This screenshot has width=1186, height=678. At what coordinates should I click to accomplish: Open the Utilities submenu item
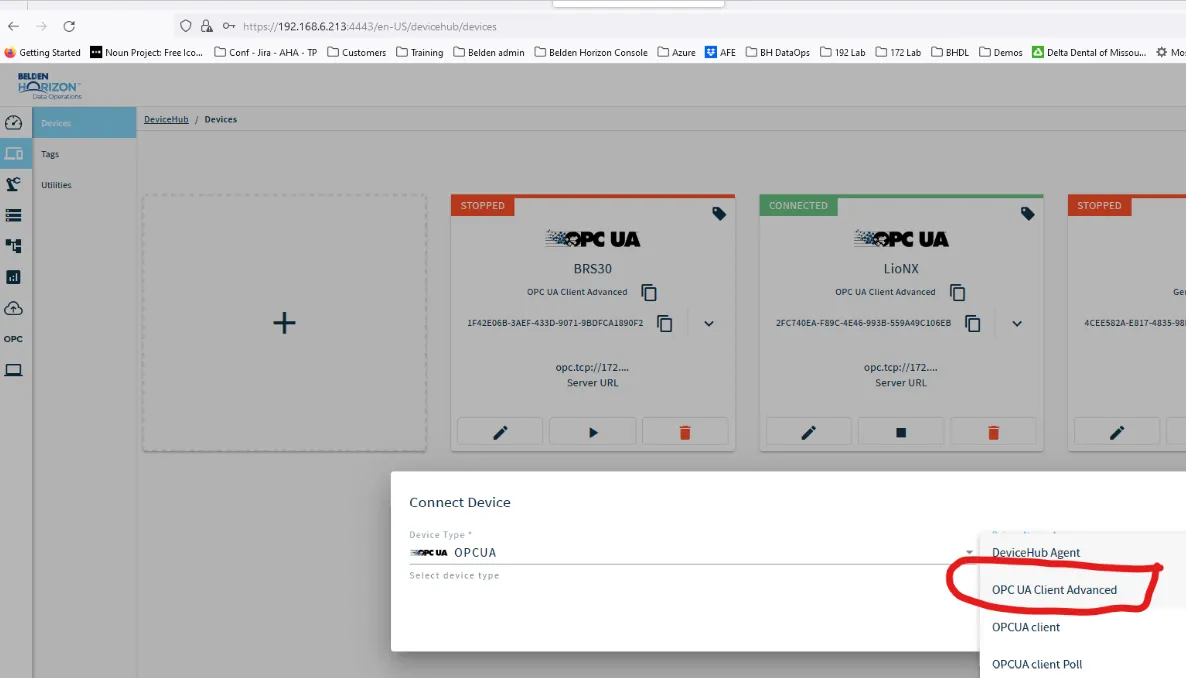[84, 185]
